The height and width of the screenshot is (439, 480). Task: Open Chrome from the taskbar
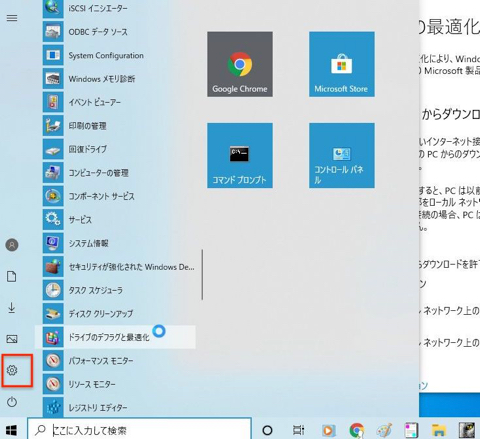click(x=357, y=430)
